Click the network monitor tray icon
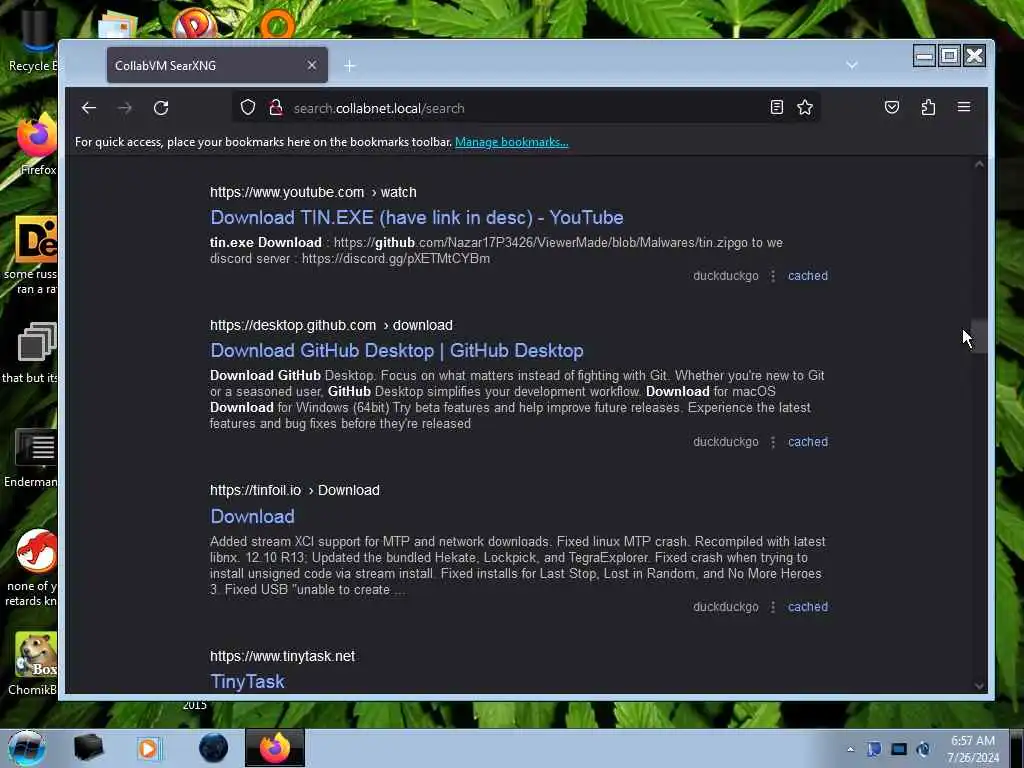This screenshot has height=768, width=1024. [899, 749]
